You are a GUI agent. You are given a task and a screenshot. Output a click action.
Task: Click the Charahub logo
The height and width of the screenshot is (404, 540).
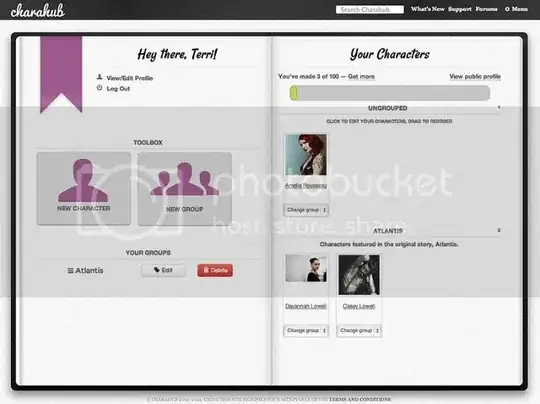coord(38,10)
